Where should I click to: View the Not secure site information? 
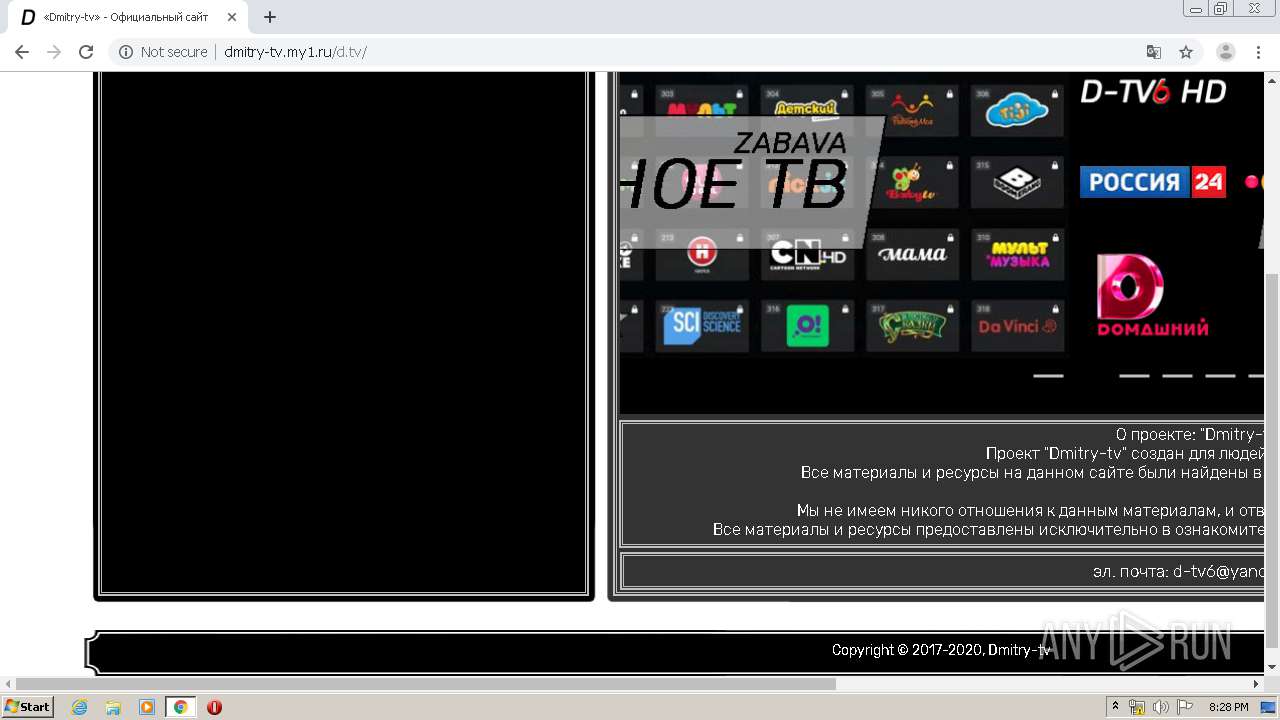[163, 52]
